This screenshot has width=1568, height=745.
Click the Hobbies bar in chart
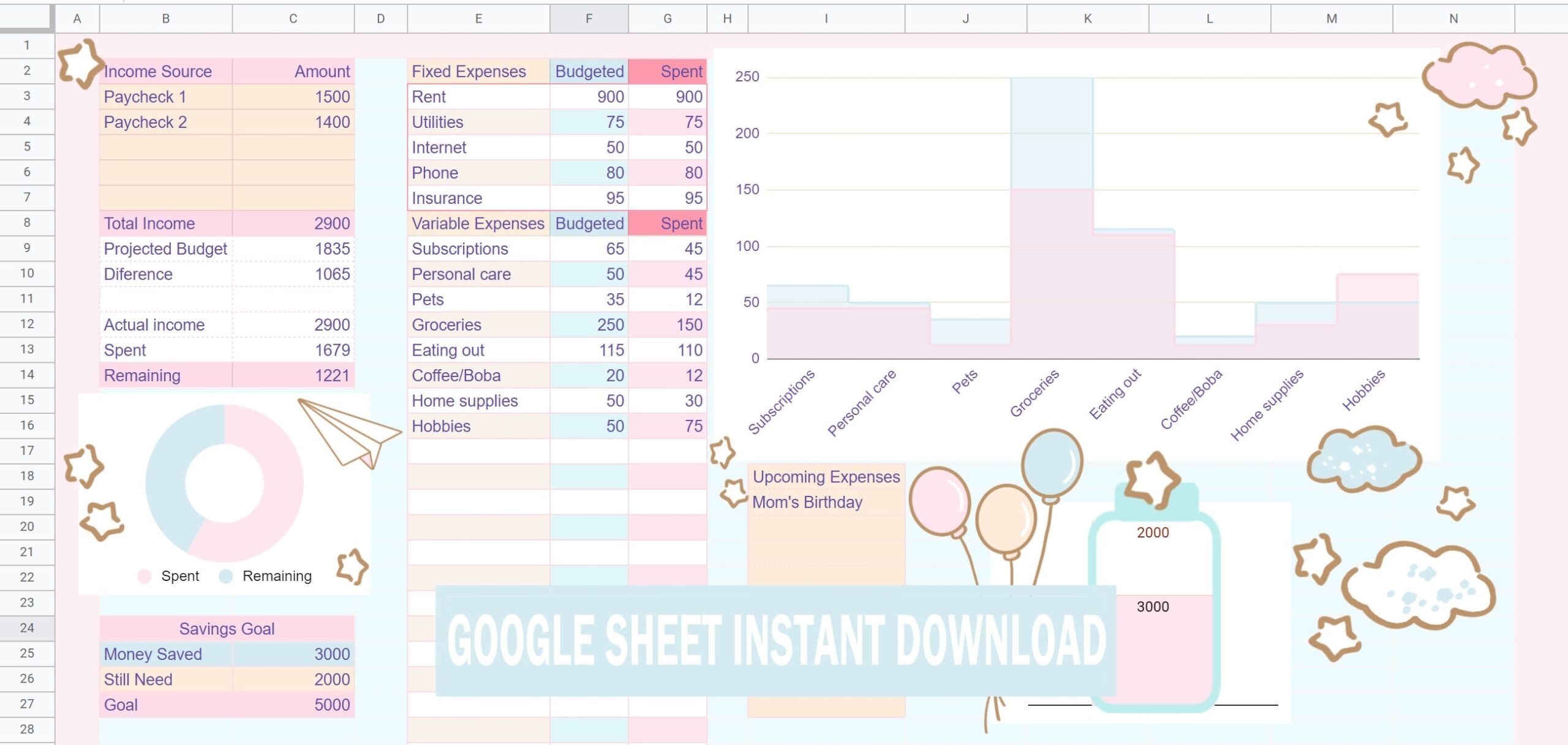pyautogui.click(x=1378, y=317)
